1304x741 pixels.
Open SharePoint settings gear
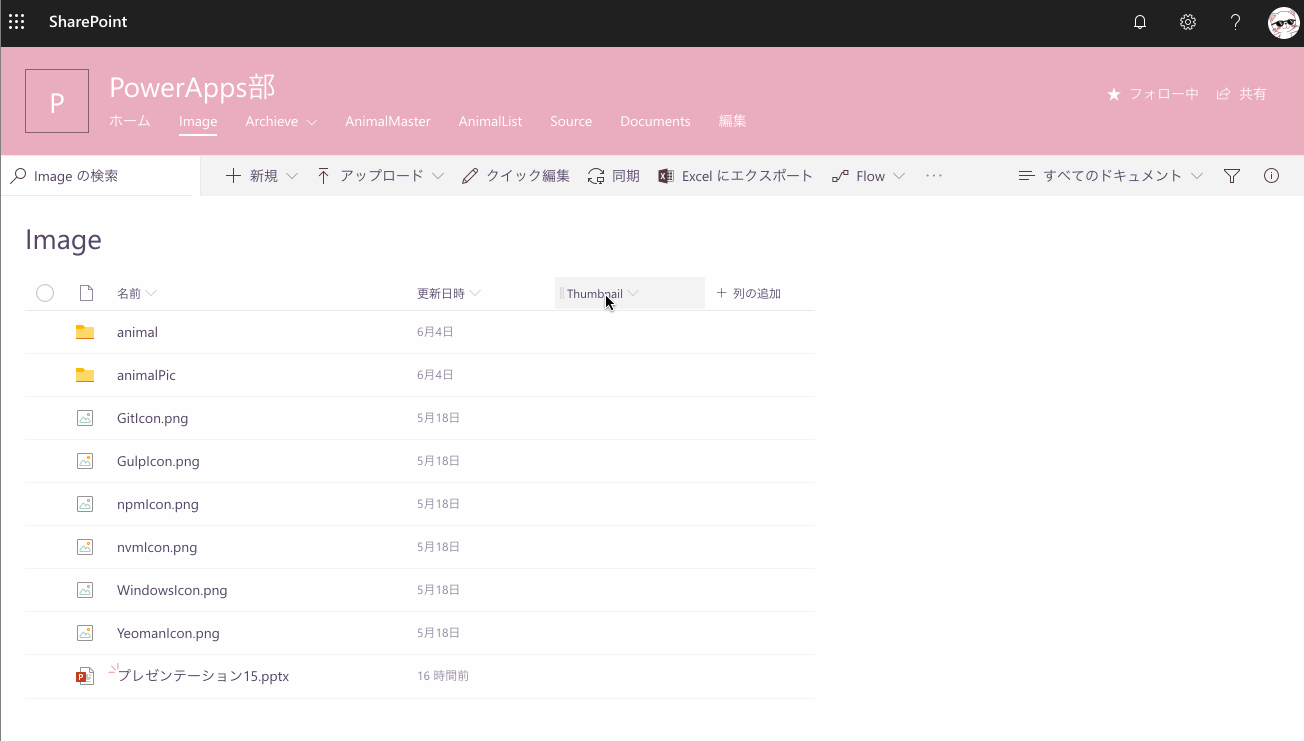[1187, 21]
